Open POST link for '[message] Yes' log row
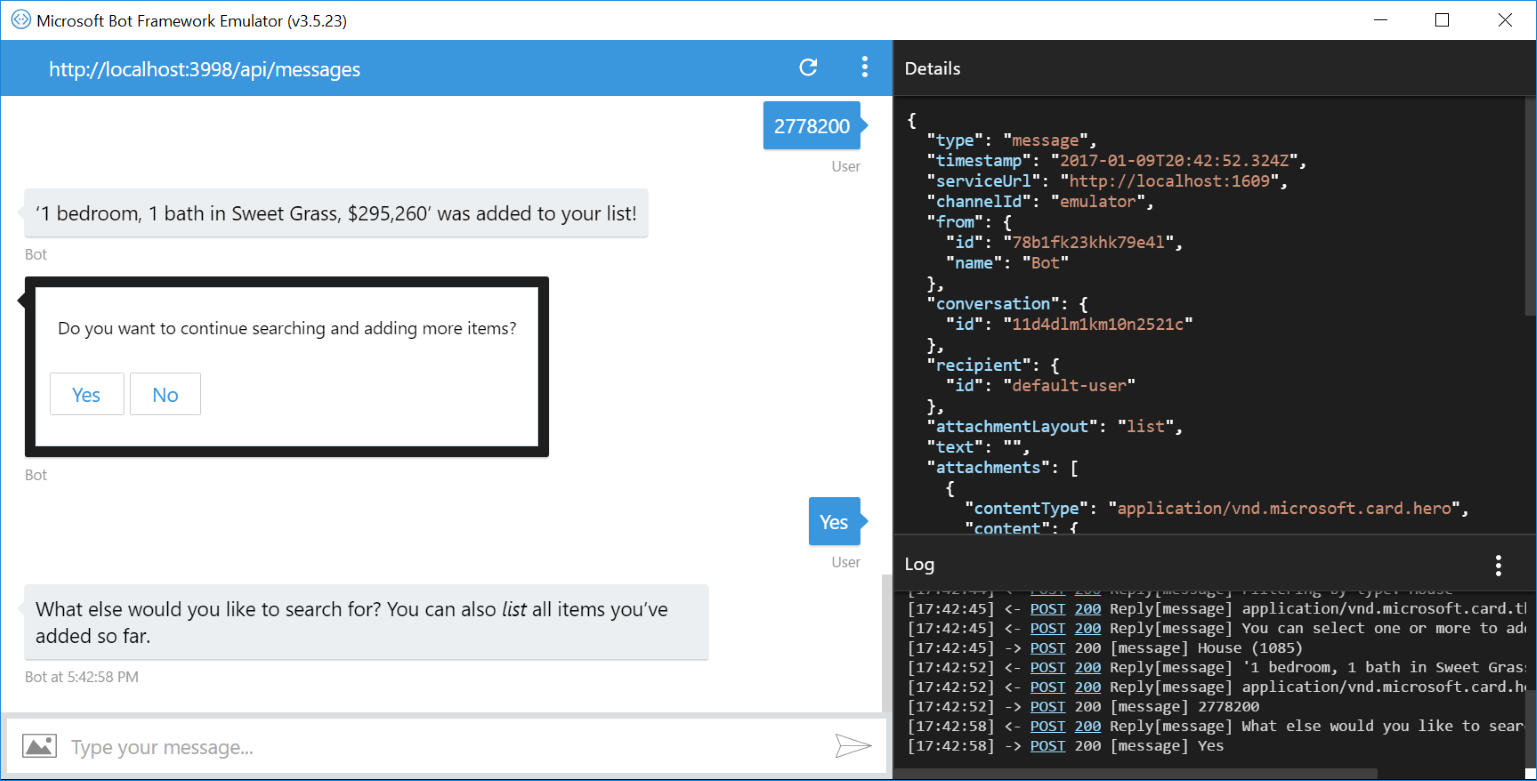1537x781 pixels. (x=1047, y=746)
